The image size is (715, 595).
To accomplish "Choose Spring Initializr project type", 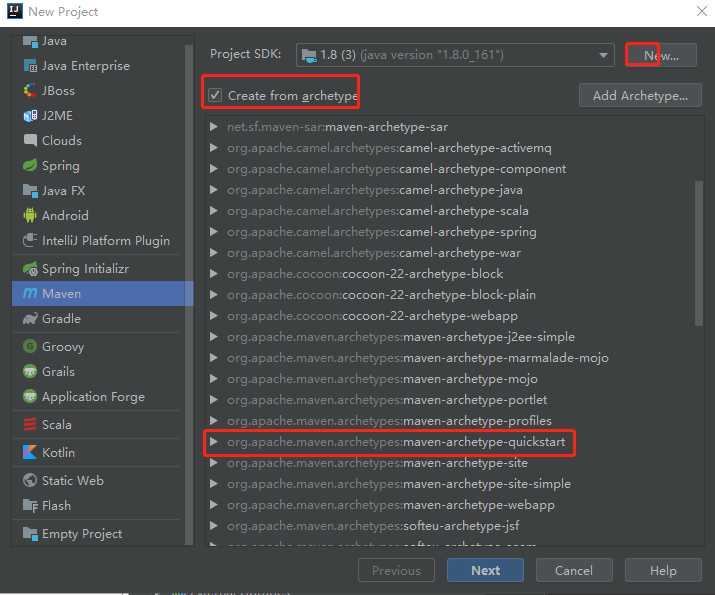I will pos(103,269).
